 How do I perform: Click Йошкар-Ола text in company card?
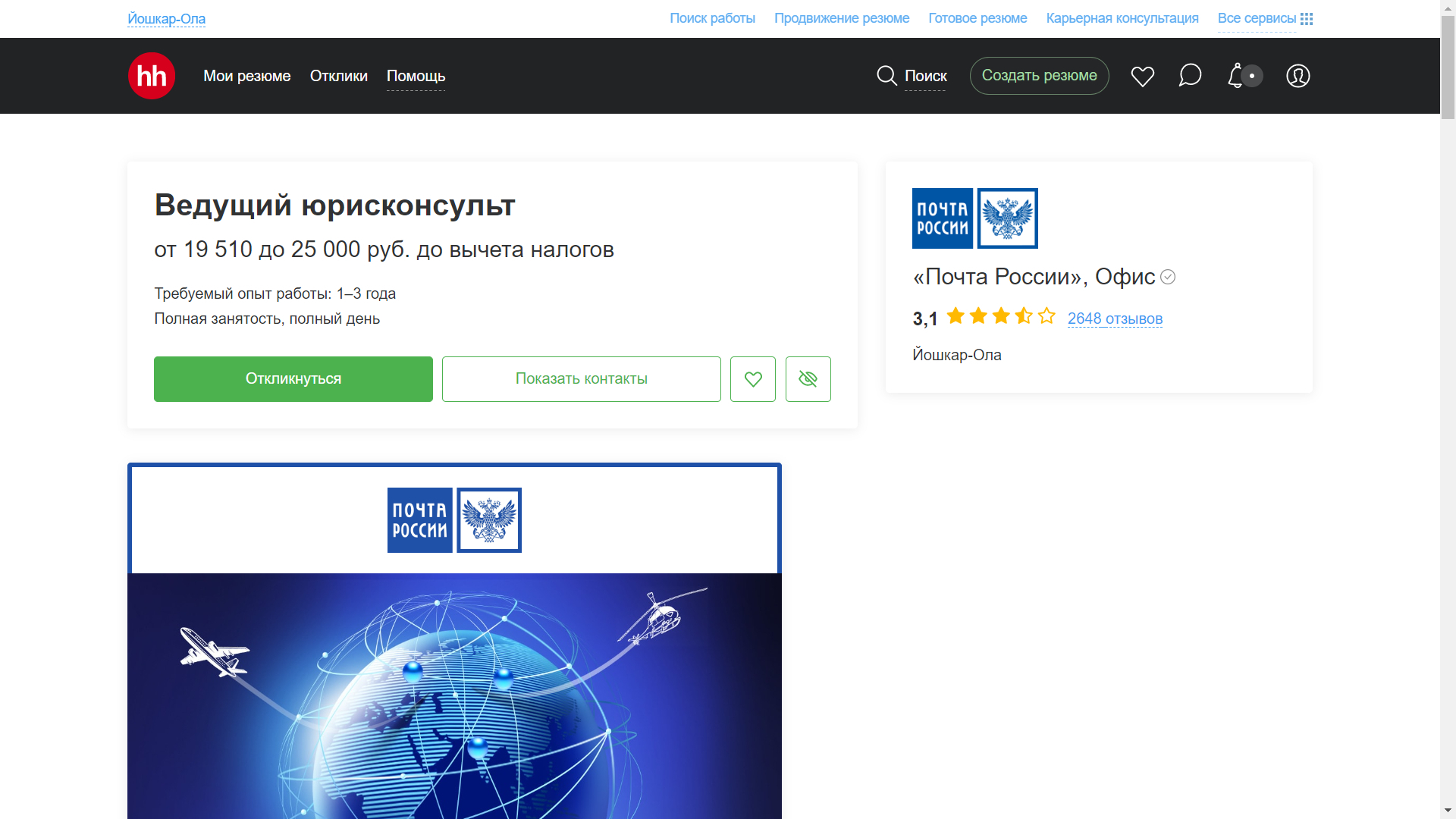[956, 355]
